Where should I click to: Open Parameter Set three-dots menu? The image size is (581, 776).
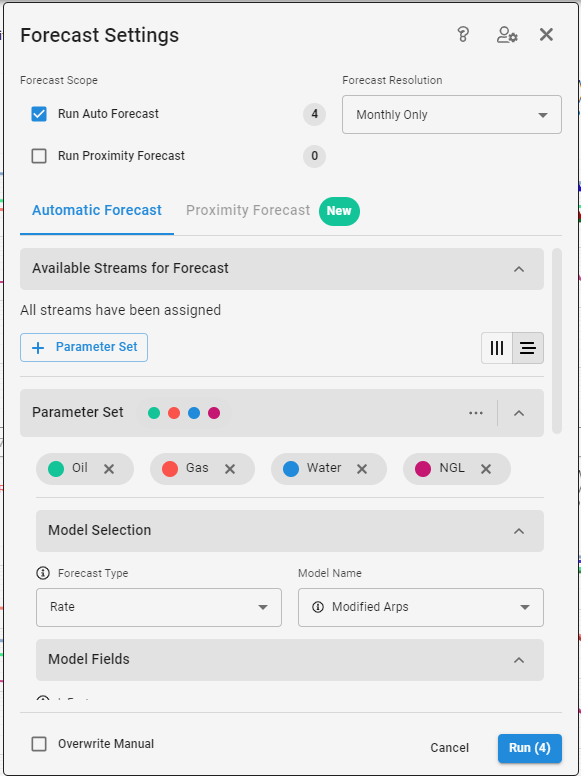pyautogui.click(x=476, y=413)
